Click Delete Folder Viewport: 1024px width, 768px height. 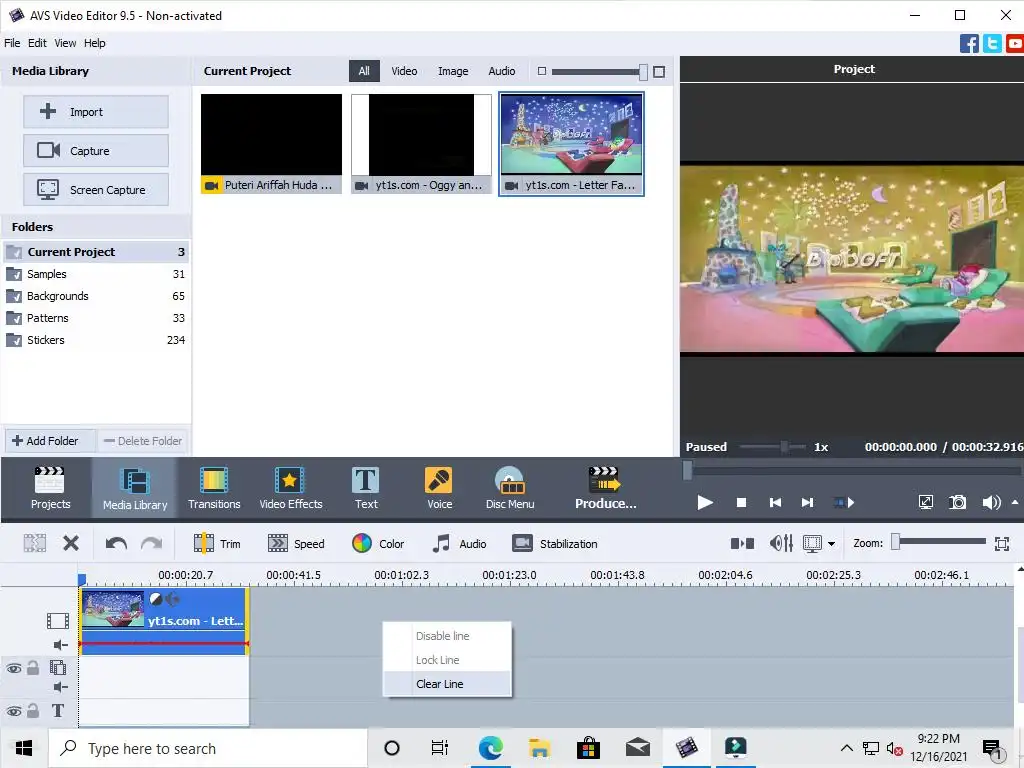click(143, 441)
